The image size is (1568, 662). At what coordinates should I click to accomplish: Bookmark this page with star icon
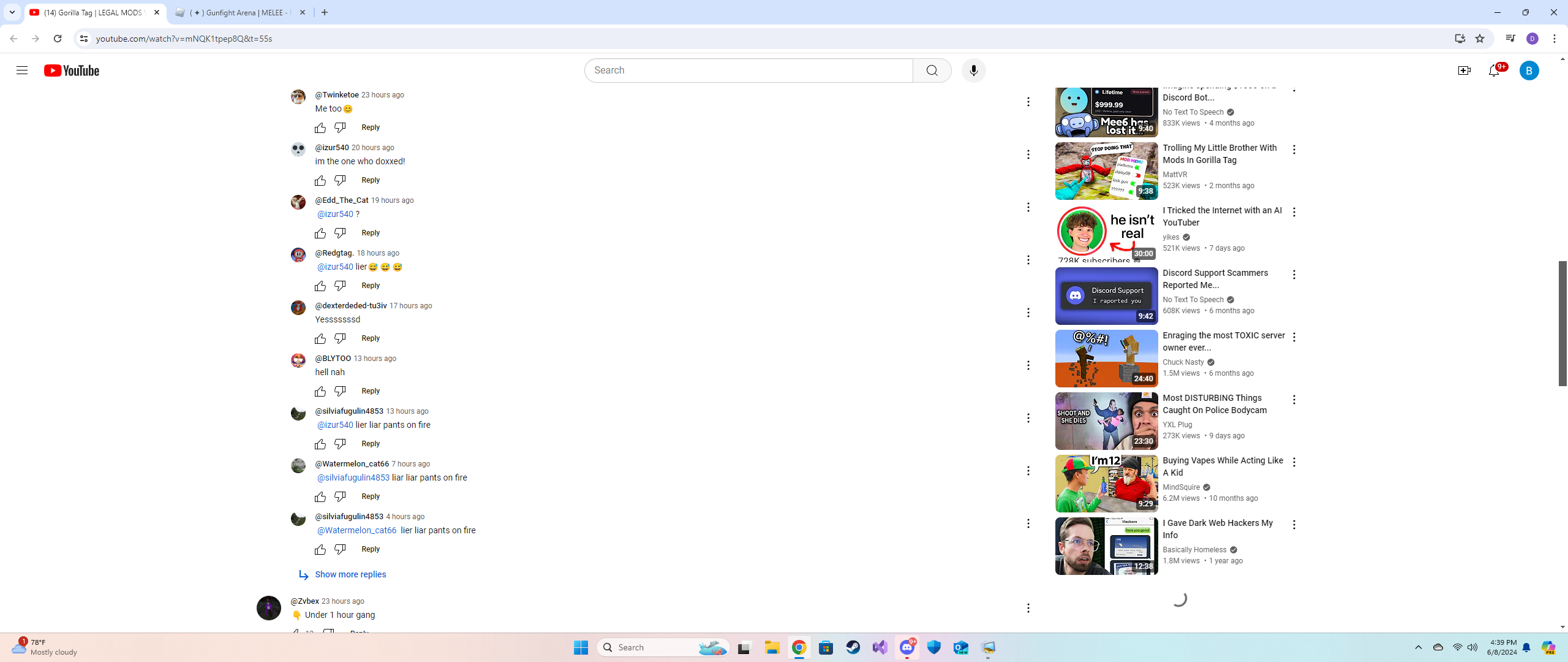tap(1480, 39)
